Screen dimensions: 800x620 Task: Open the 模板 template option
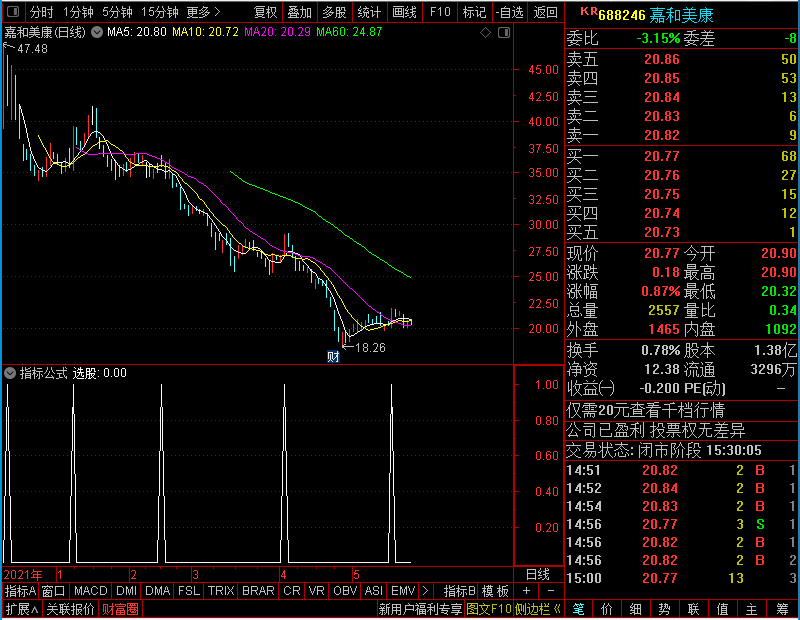495,591
